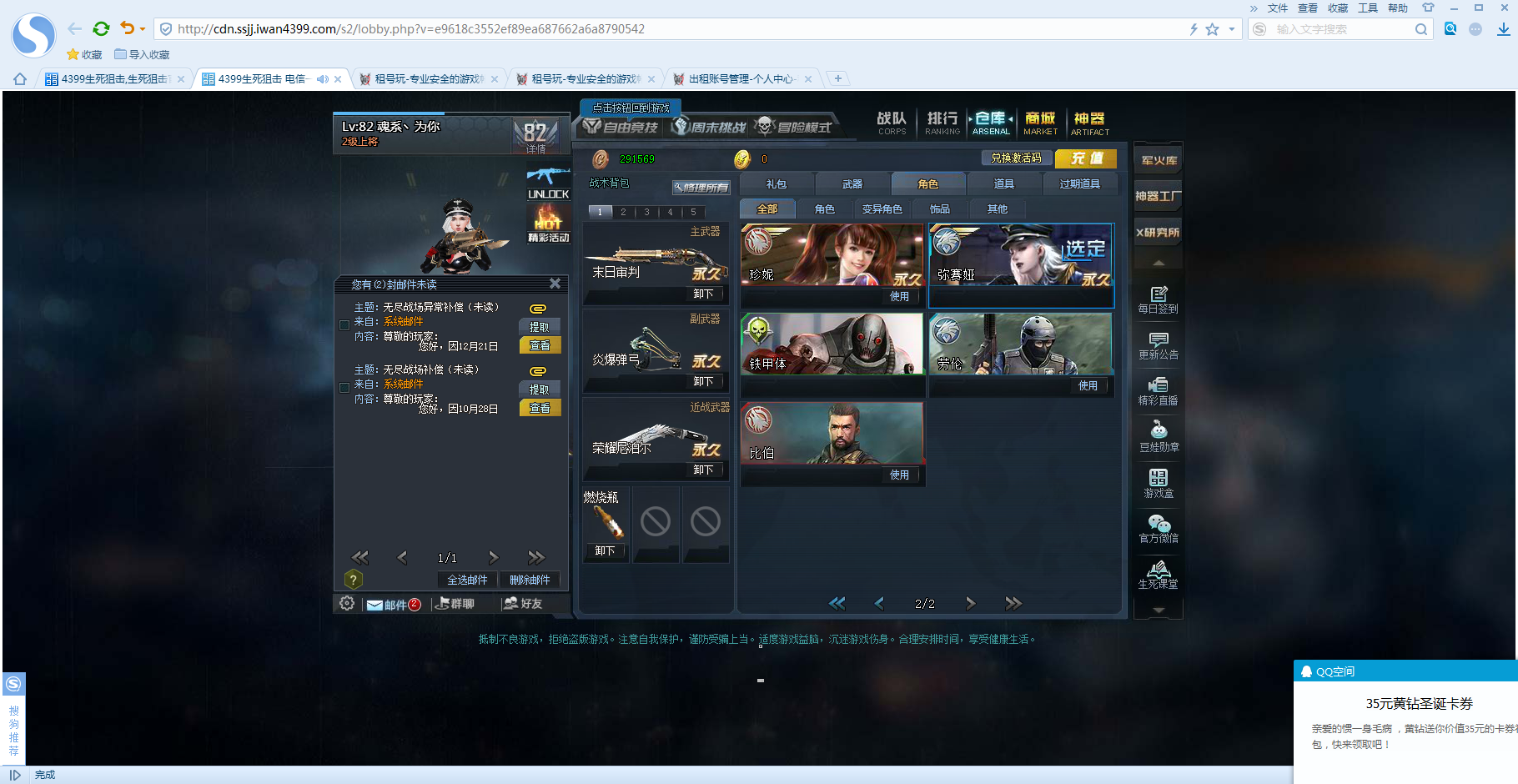Click the search magnifier in search box
The image size is (1518, 784).
1421,29
